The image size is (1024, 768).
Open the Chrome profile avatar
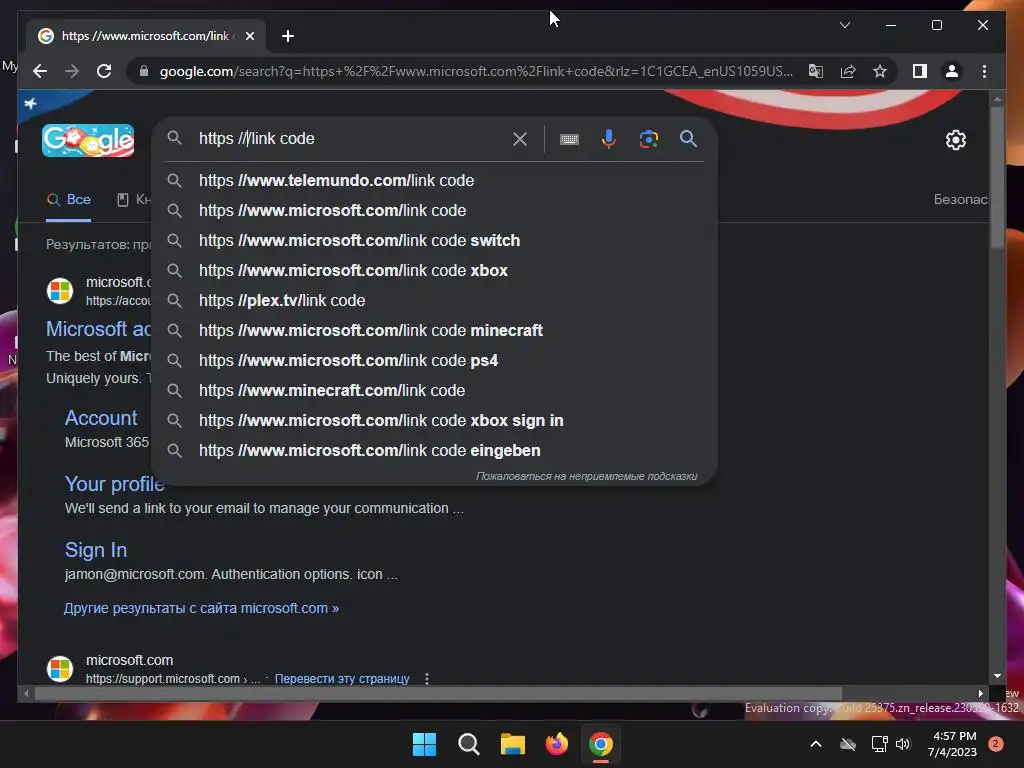(x=952, y=71)
